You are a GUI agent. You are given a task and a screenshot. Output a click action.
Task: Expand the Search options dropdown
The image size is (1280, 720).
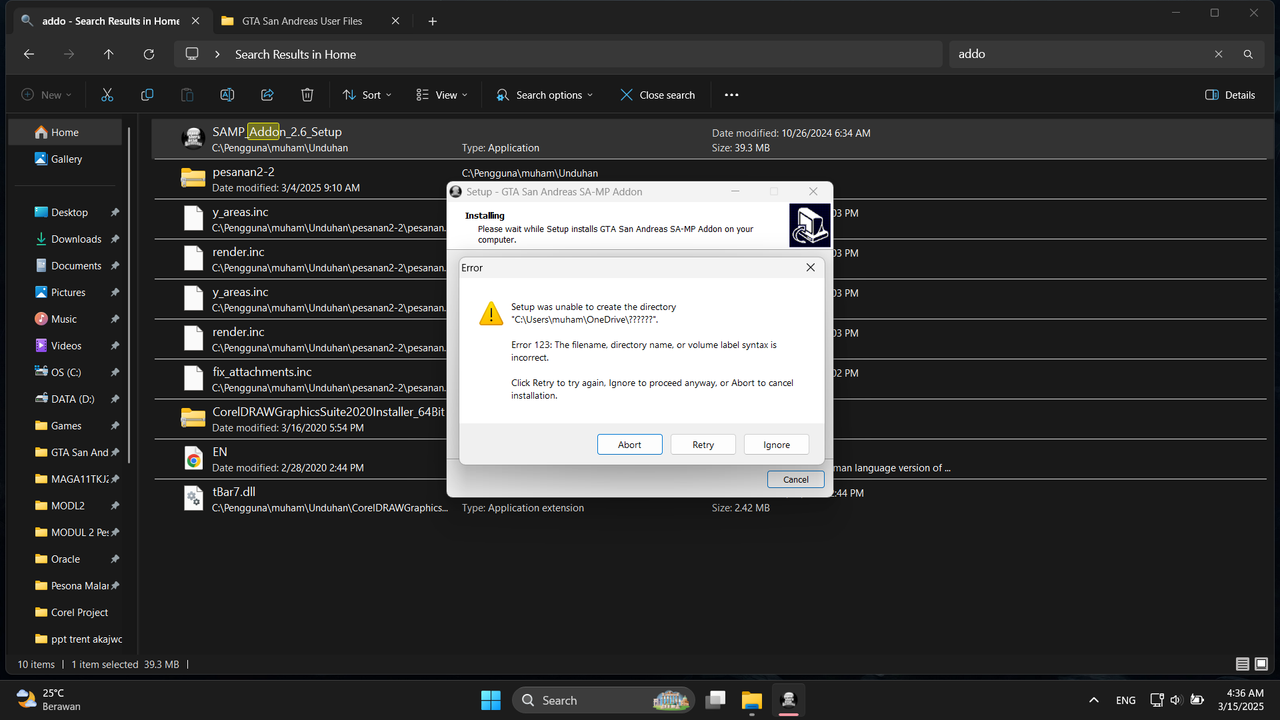point(545,95)
